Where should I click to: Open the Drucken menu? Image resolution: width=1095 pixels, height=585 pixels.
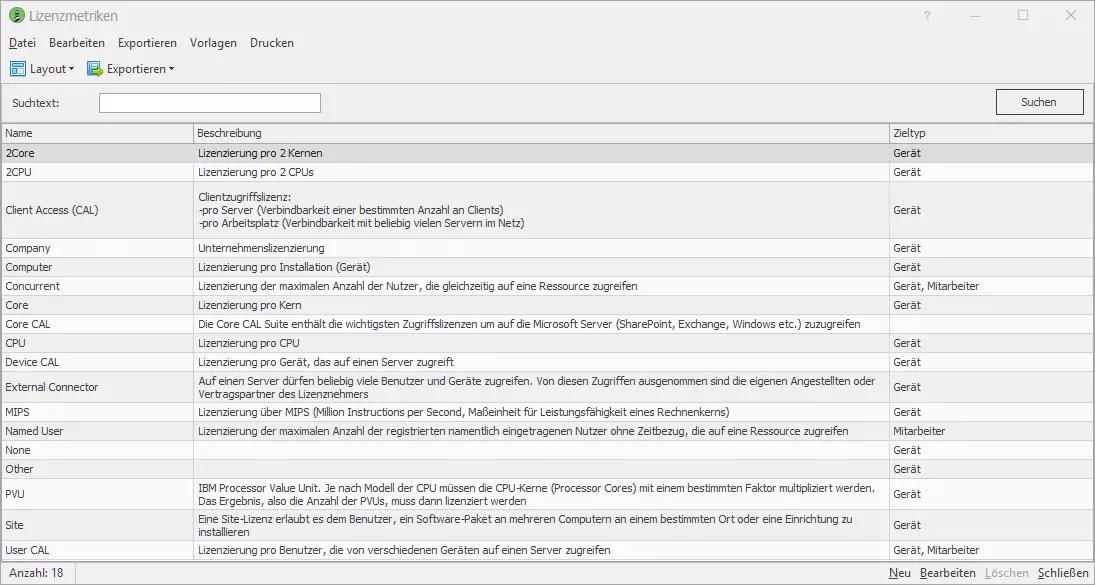pos(272,43)
